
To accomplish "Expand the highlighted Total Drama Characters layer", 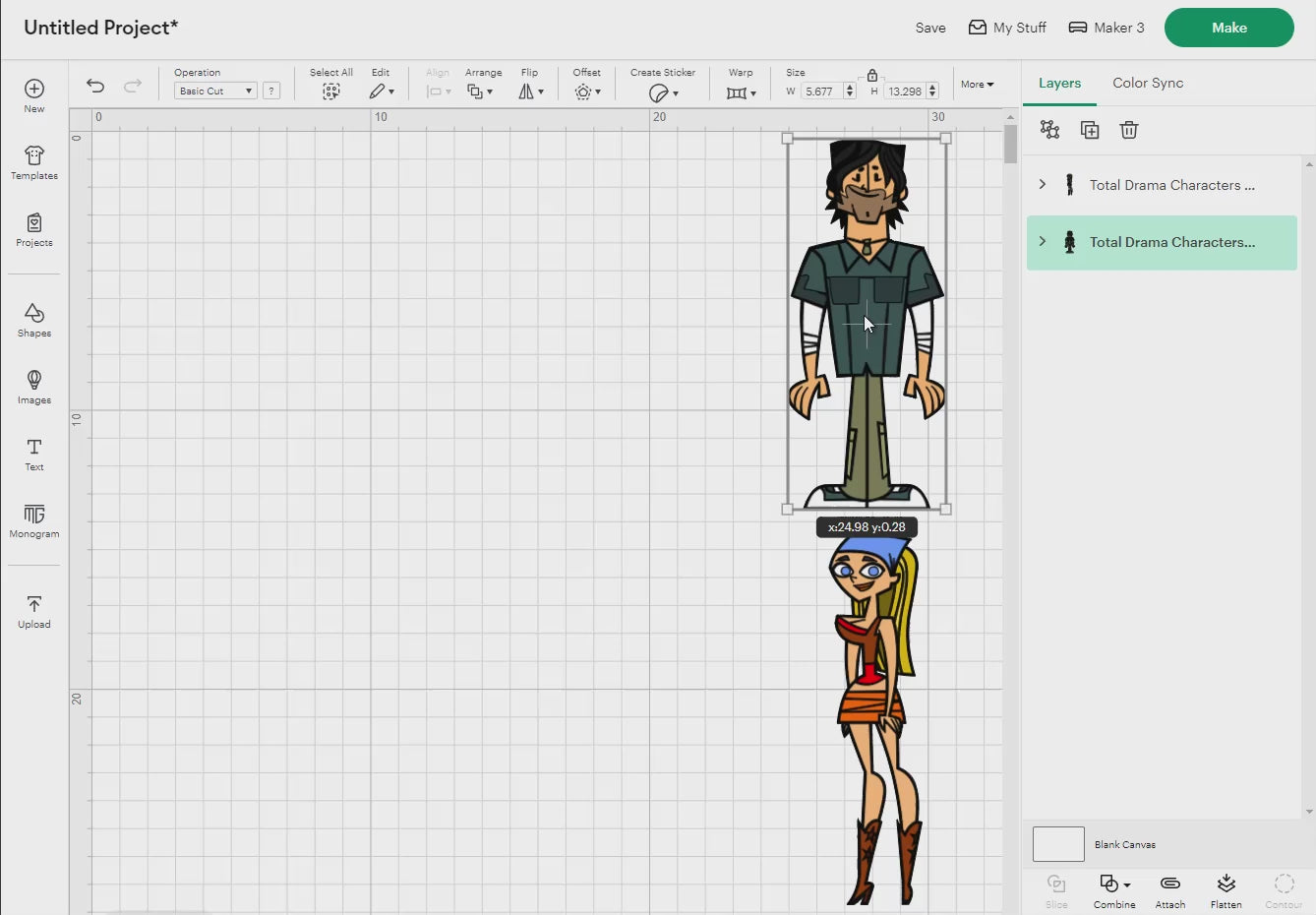I will [1043, 241].
